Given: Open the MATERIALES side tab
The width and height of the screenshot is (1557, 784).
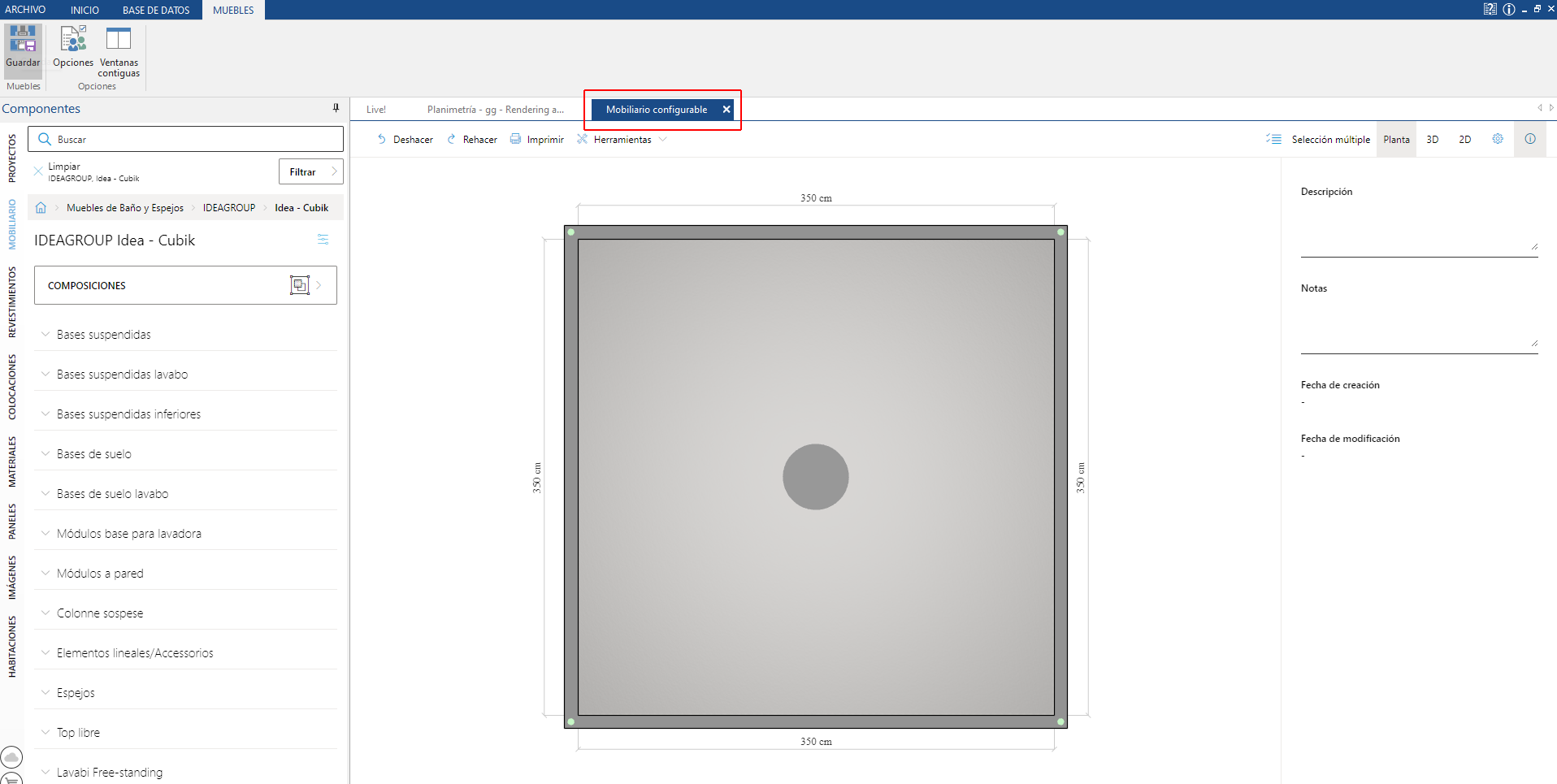Looking at the screenshot, I should coord(12,461).
